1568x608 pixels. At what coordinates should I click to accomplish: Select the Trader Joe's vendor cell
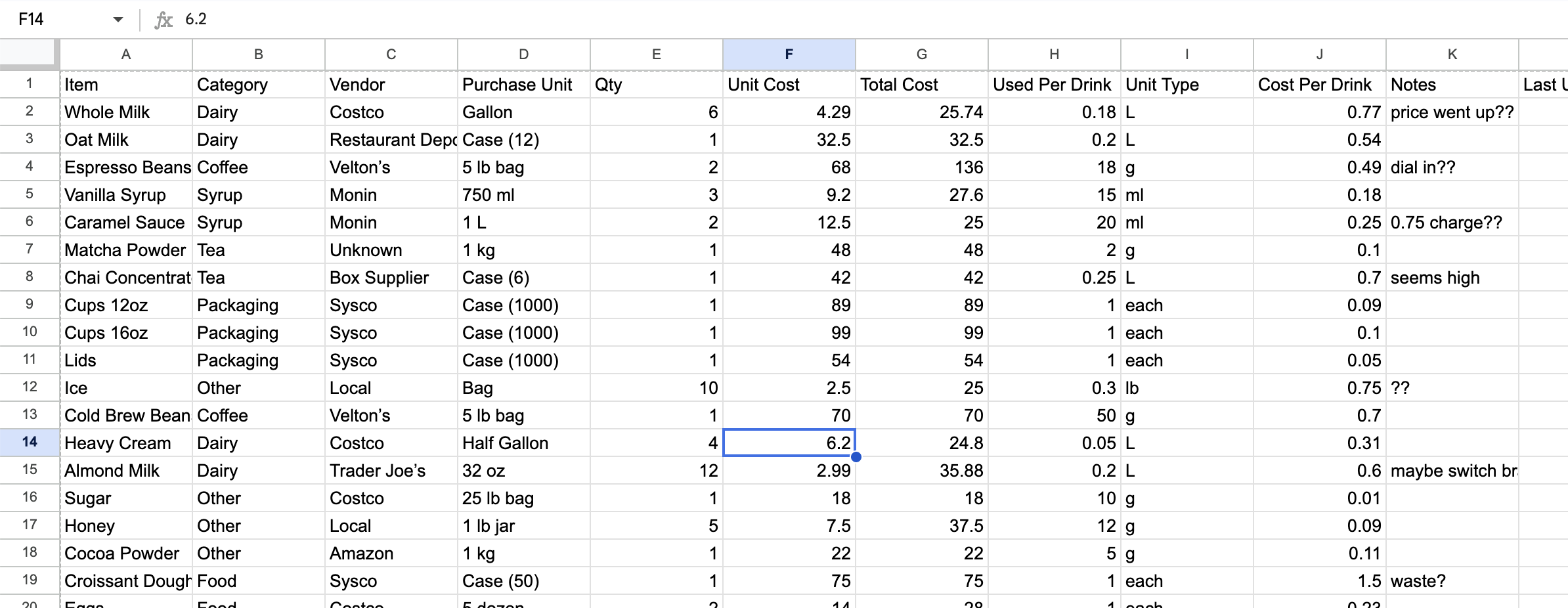391,471
